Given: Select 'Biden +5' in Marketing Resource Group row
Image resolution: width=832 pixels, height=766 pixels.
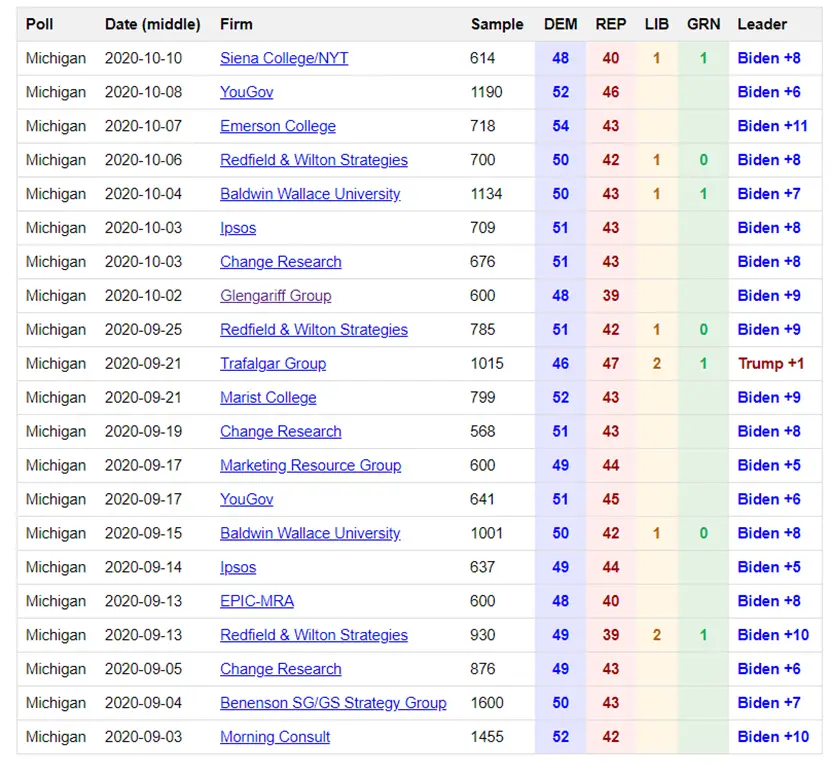Looking at the screenshot, I should point(769,466).
